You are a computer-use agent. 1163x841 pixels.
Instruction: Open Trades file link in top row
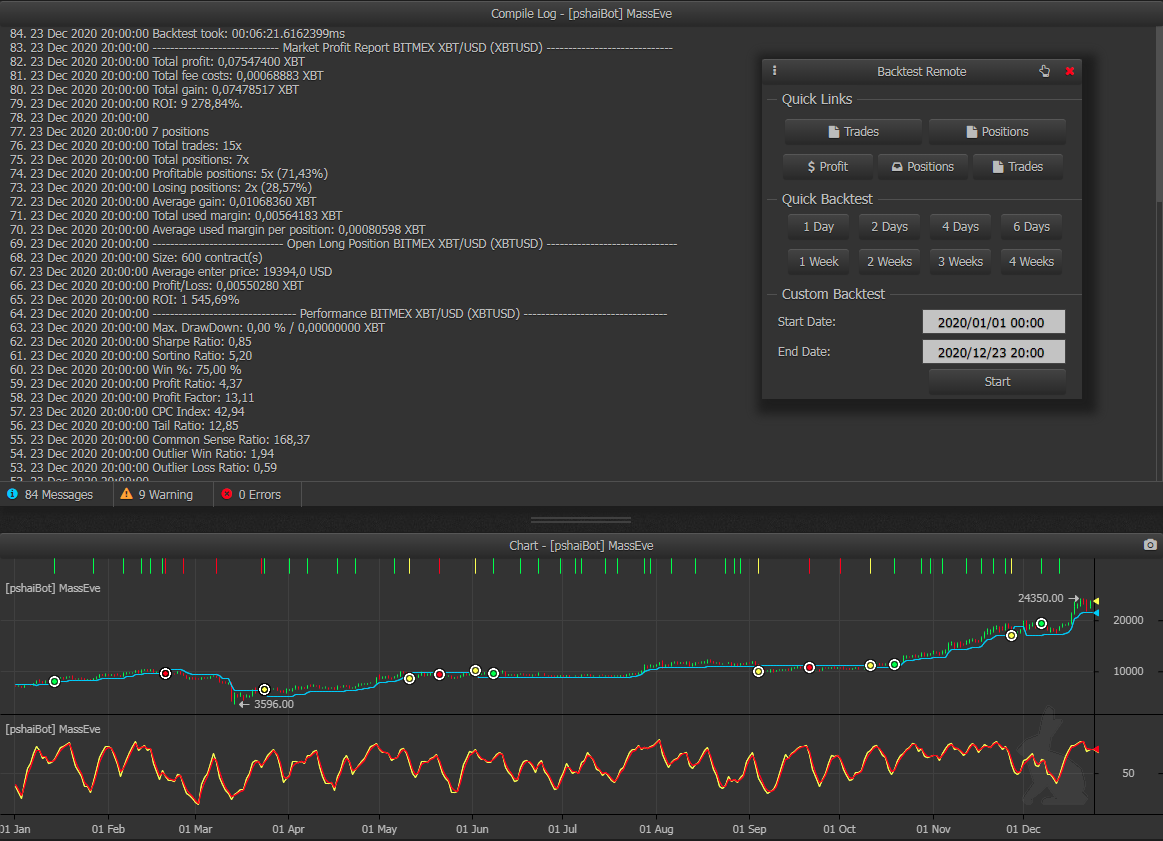(853, 131)
